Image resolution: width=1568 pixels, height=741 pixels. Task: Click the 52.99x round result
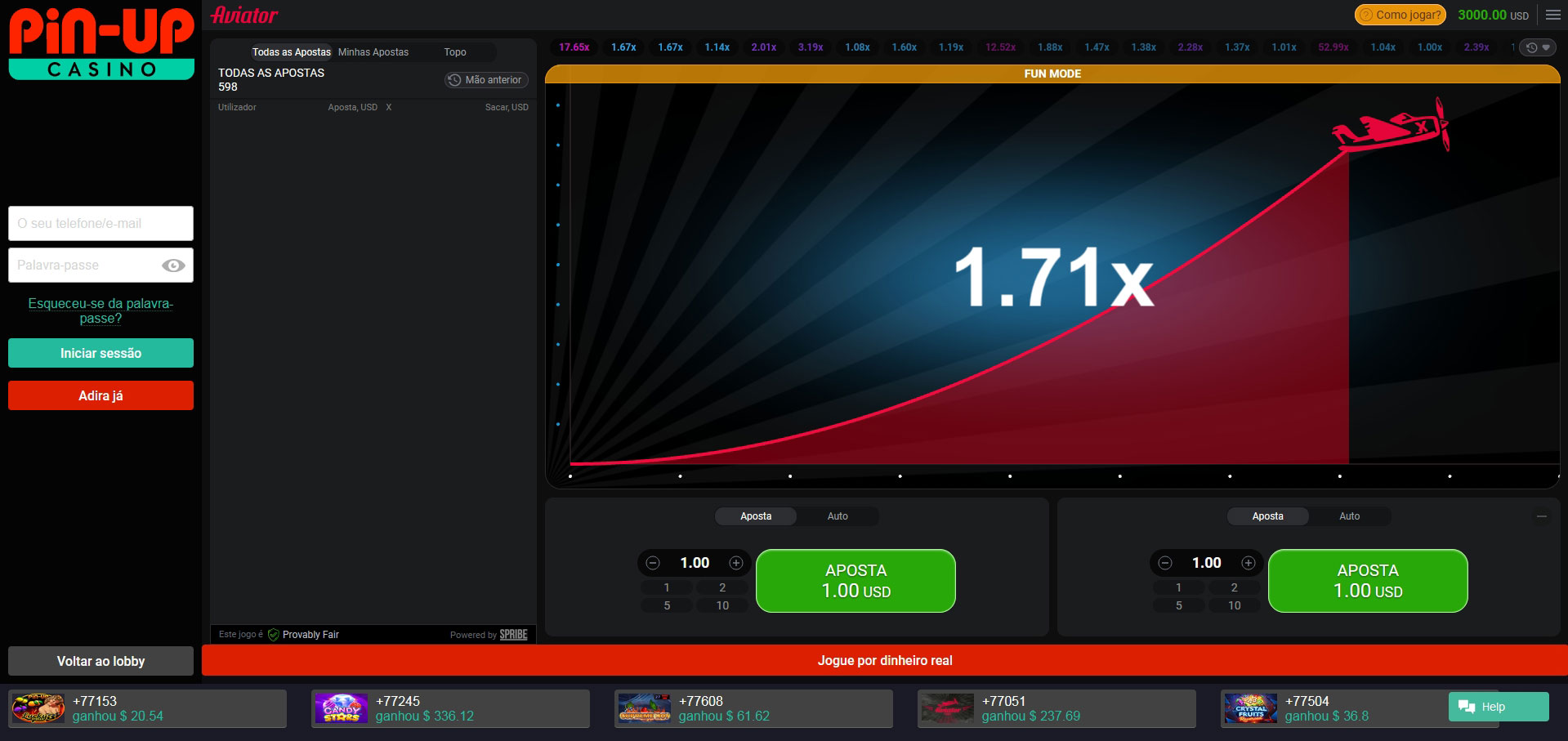click(1333, 47)
